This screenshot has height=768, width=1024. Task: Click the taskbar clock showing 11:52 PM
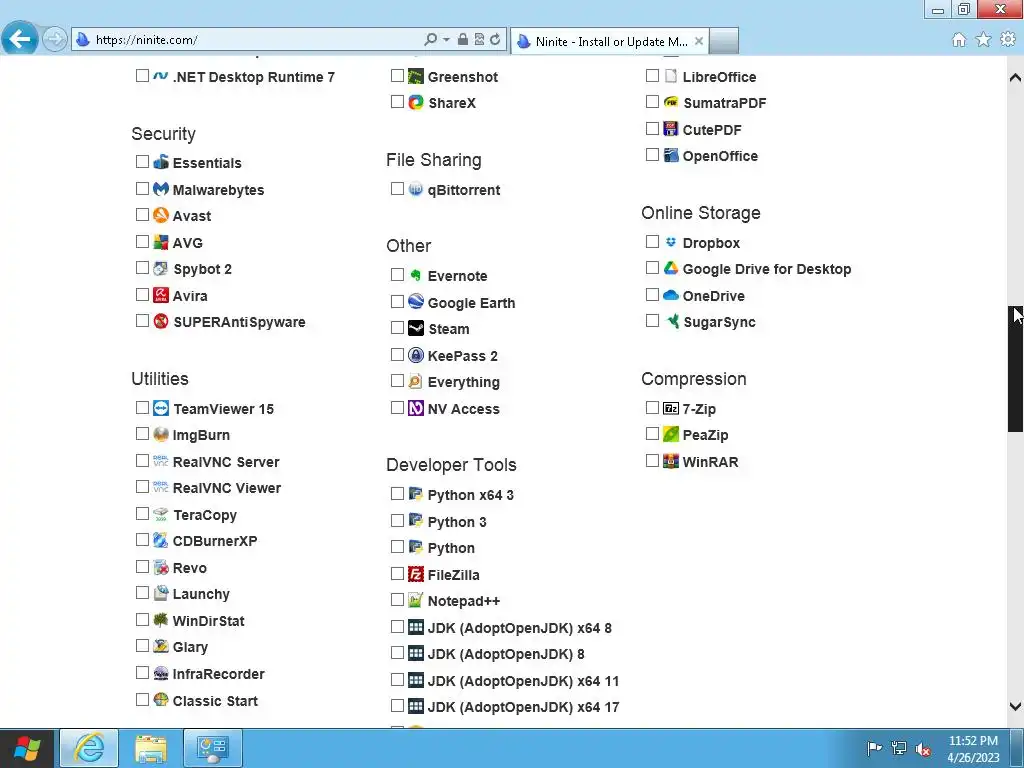pyautogui.click(x=973, y=749)
